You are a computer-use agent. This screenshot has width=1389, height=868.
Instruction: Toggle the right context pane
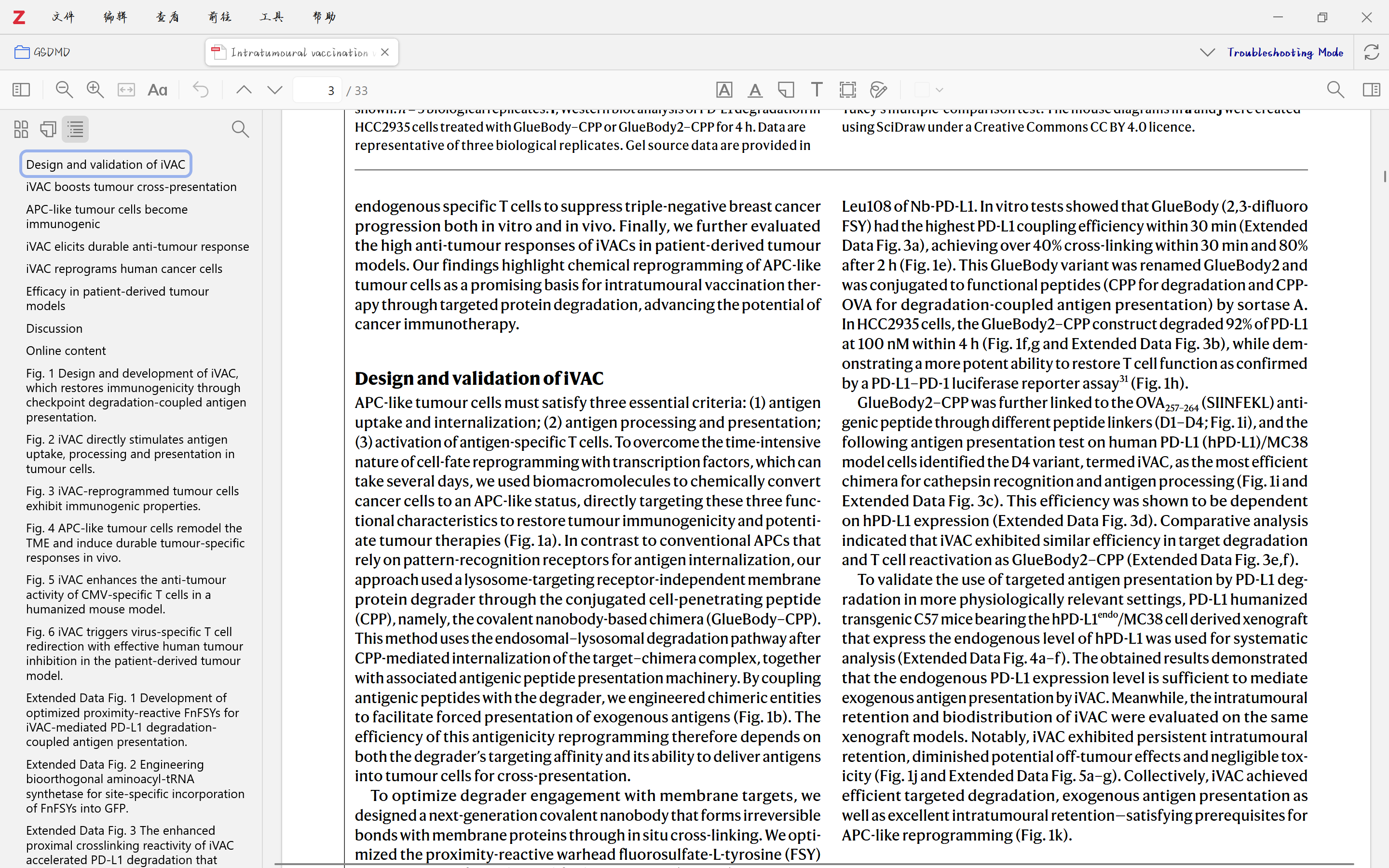(x=1371, y=90)
